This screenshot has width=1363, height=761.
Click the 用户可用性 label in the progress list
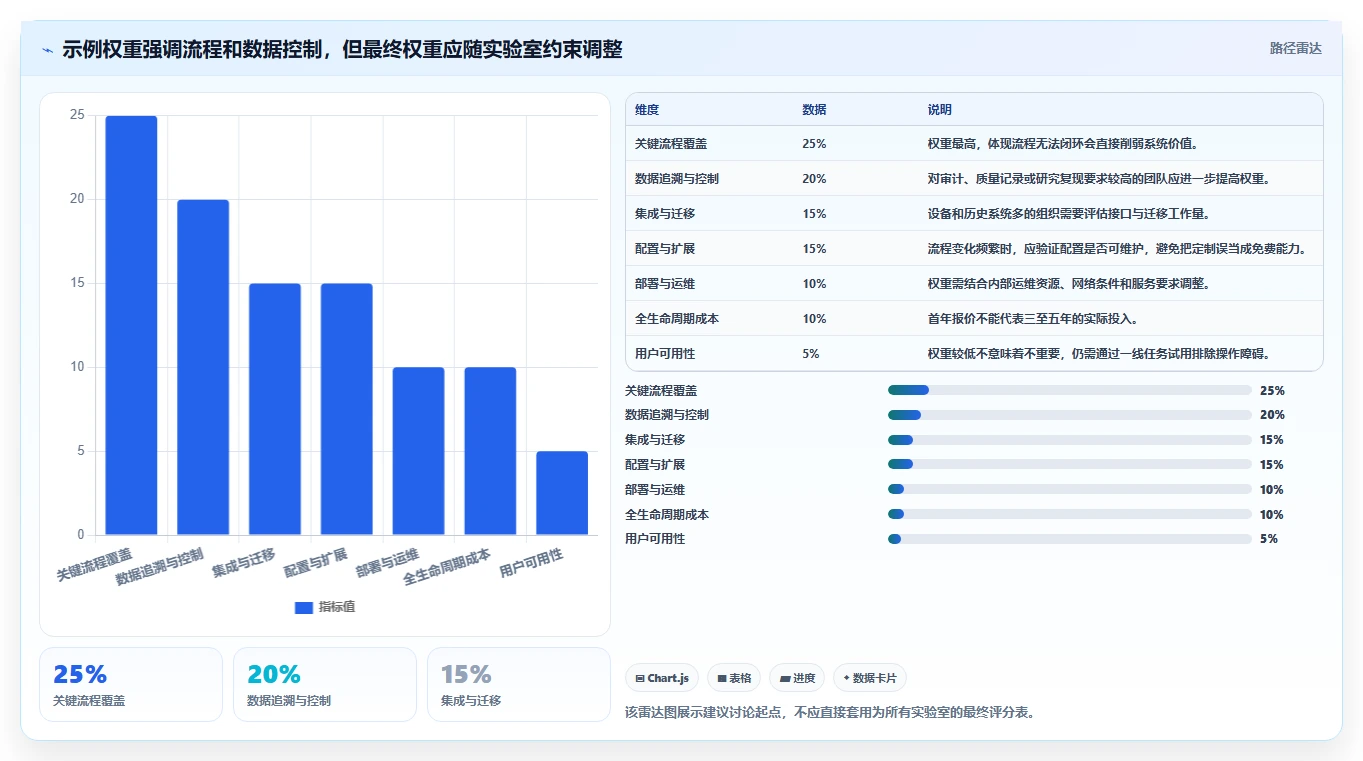(x=655, y=539)
